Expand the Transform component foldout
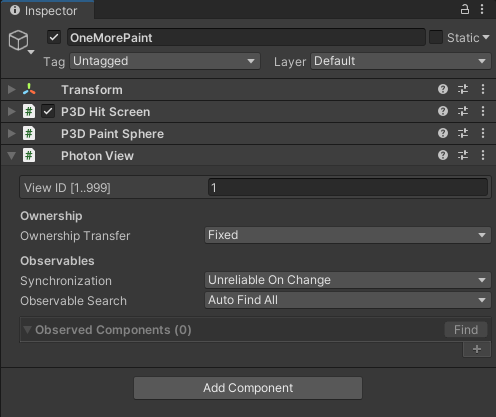 tap(12, 89)
